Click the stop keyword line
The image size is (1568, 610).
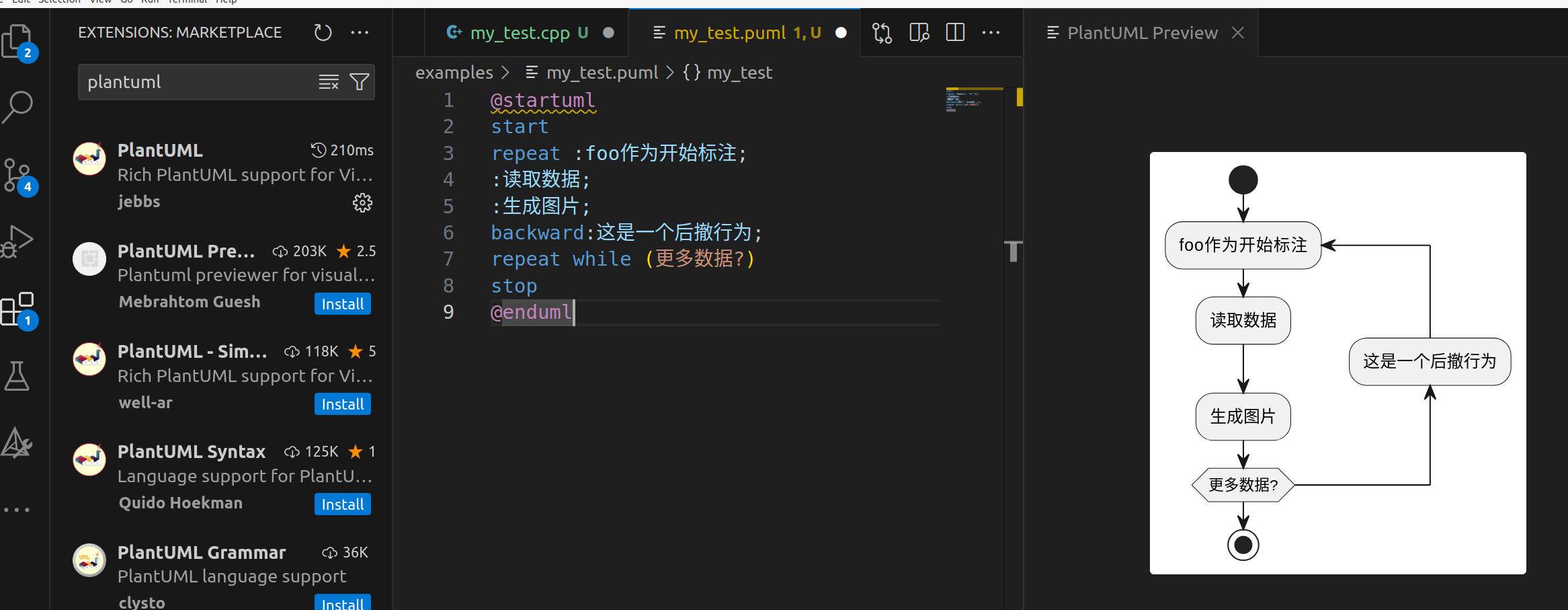514,286
